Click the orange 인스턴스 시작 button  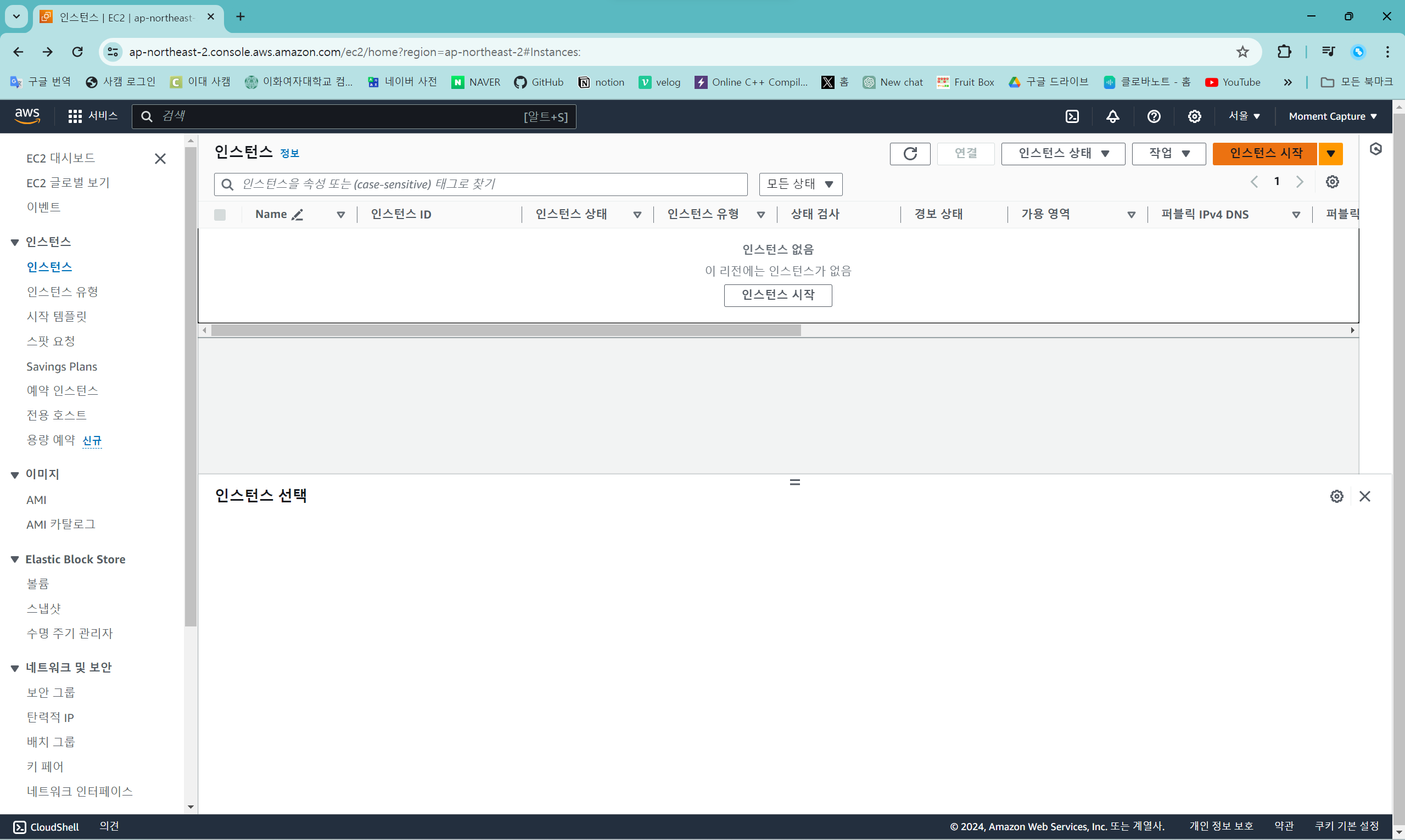tap(1264, 153)
